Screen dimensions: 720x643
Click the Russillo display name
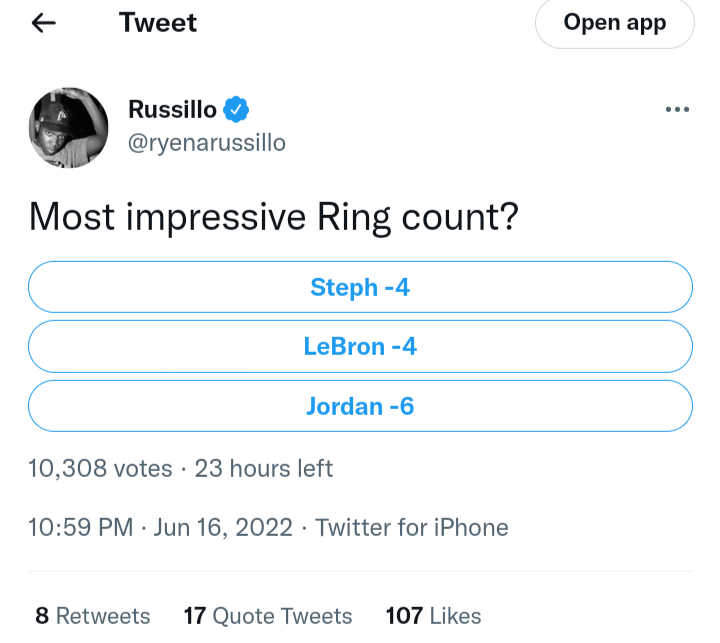(172, 110)
